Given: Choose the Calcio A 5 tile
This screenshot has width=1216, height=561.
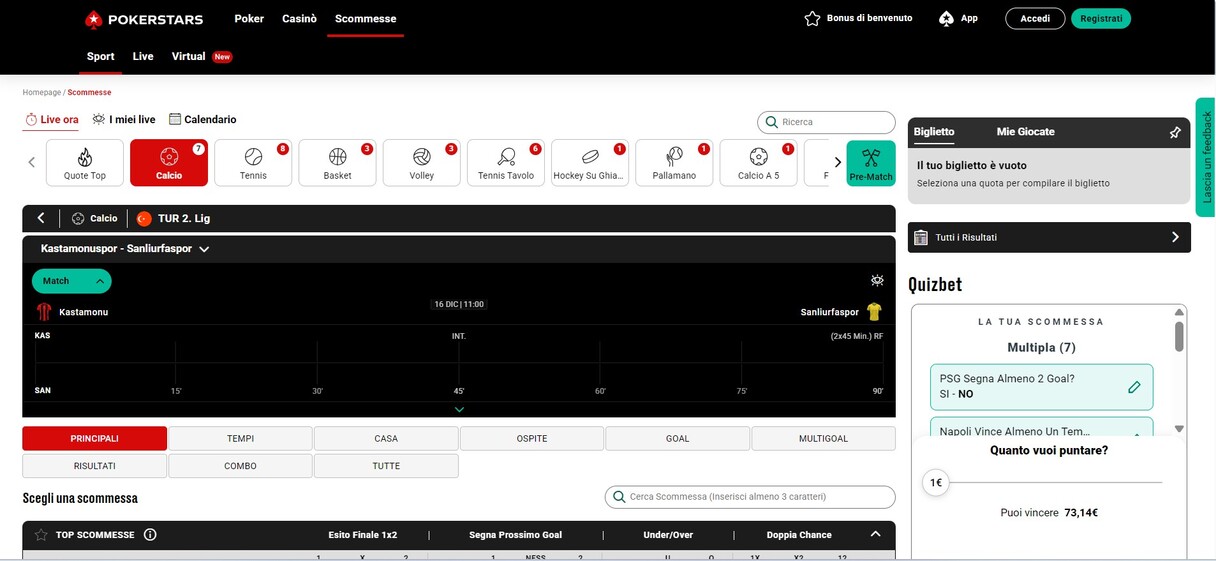Looking at the screenshot, I should point(758,163).
